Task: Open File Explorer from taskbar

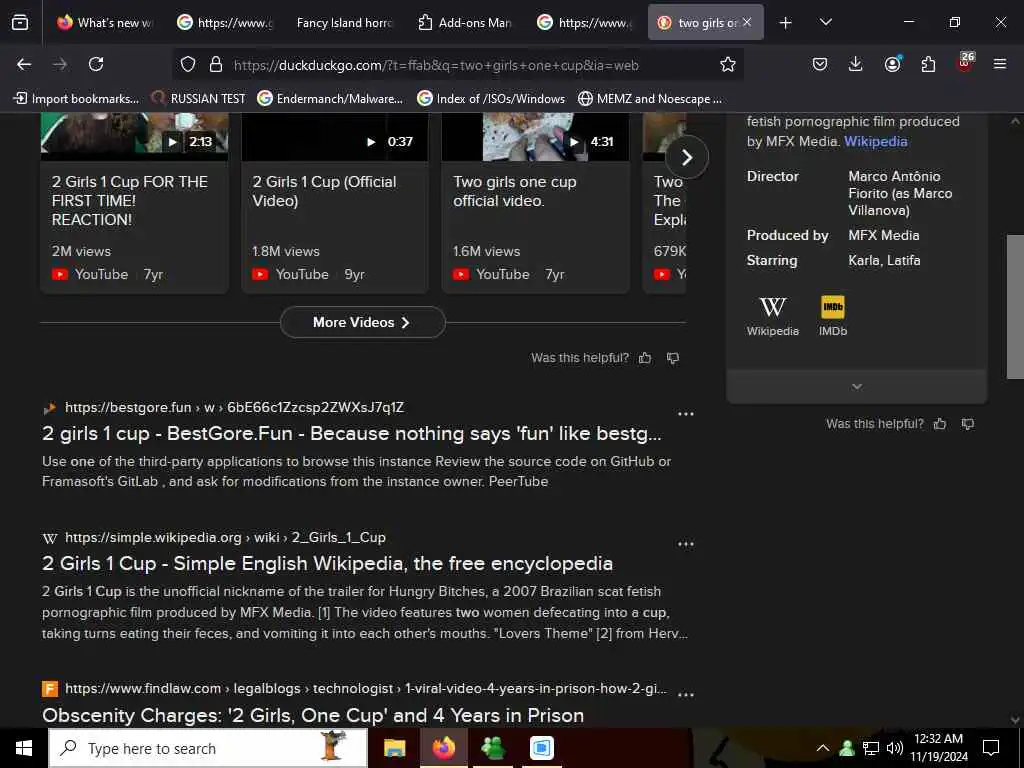Action: (x=394, y=748)
